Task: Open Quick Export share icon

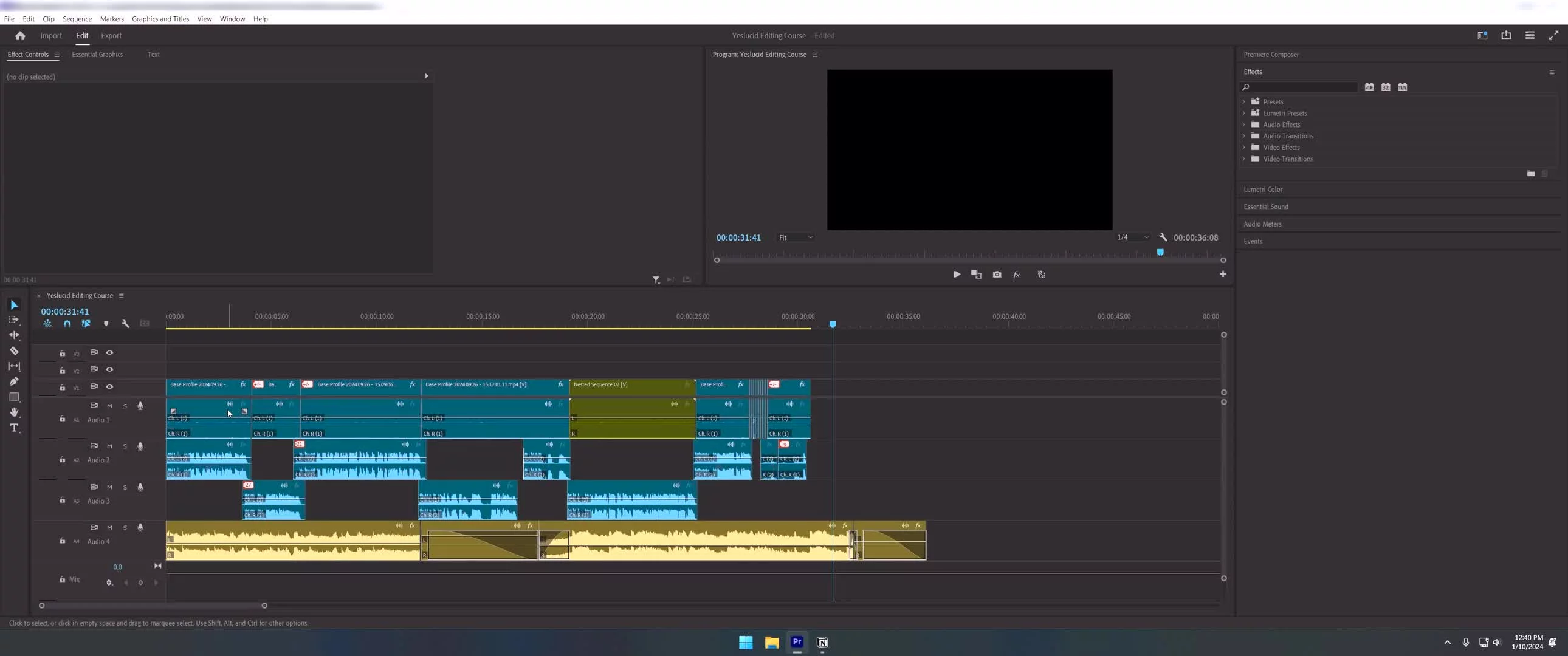Action: point(1506,35)
